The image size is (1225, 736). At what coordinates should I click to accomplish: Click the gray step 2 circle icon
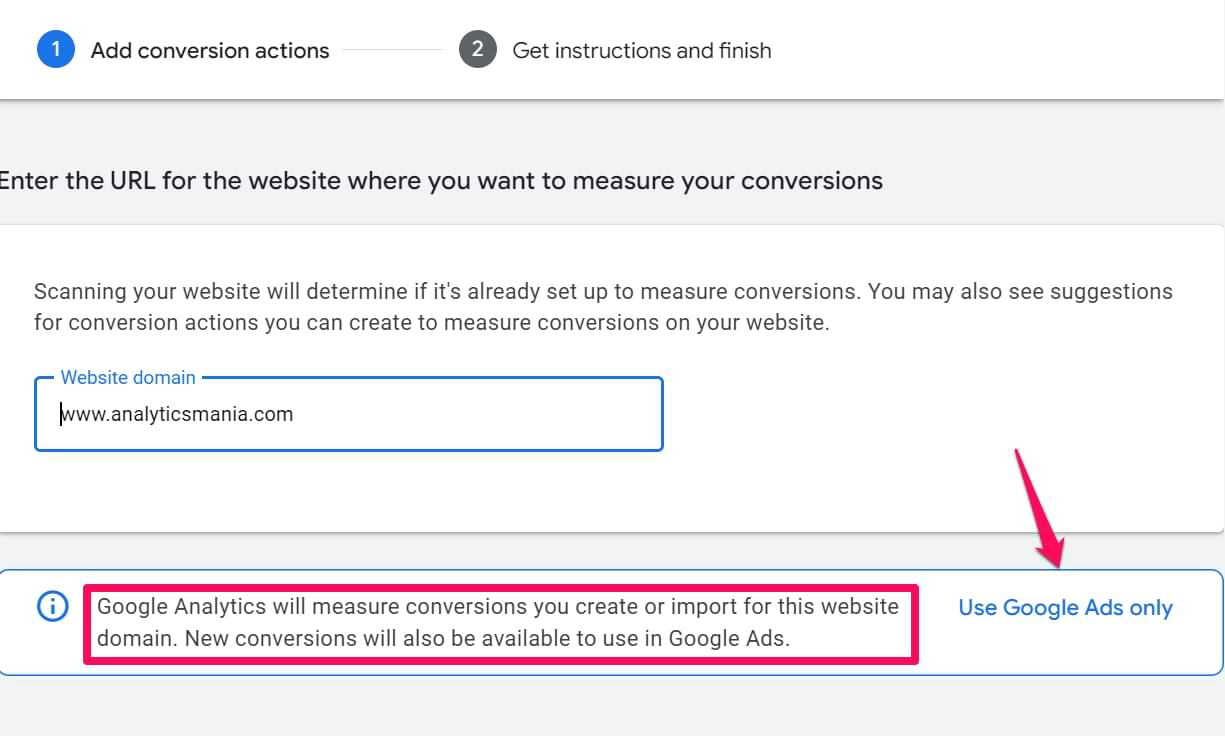(x=478, y=49)
